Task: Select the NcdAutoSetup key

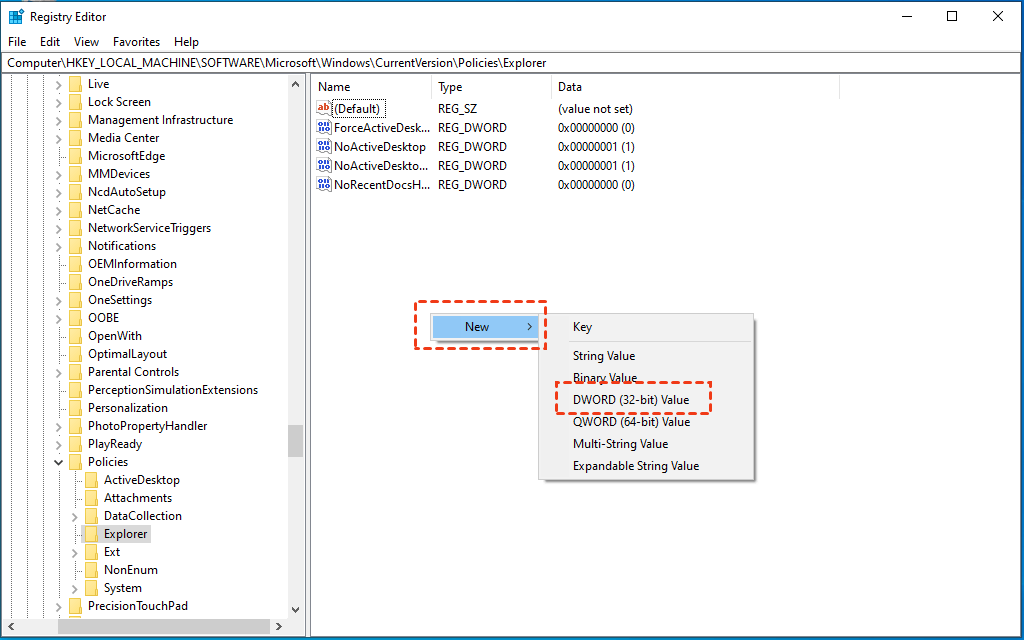Action: tap(127, 191)
